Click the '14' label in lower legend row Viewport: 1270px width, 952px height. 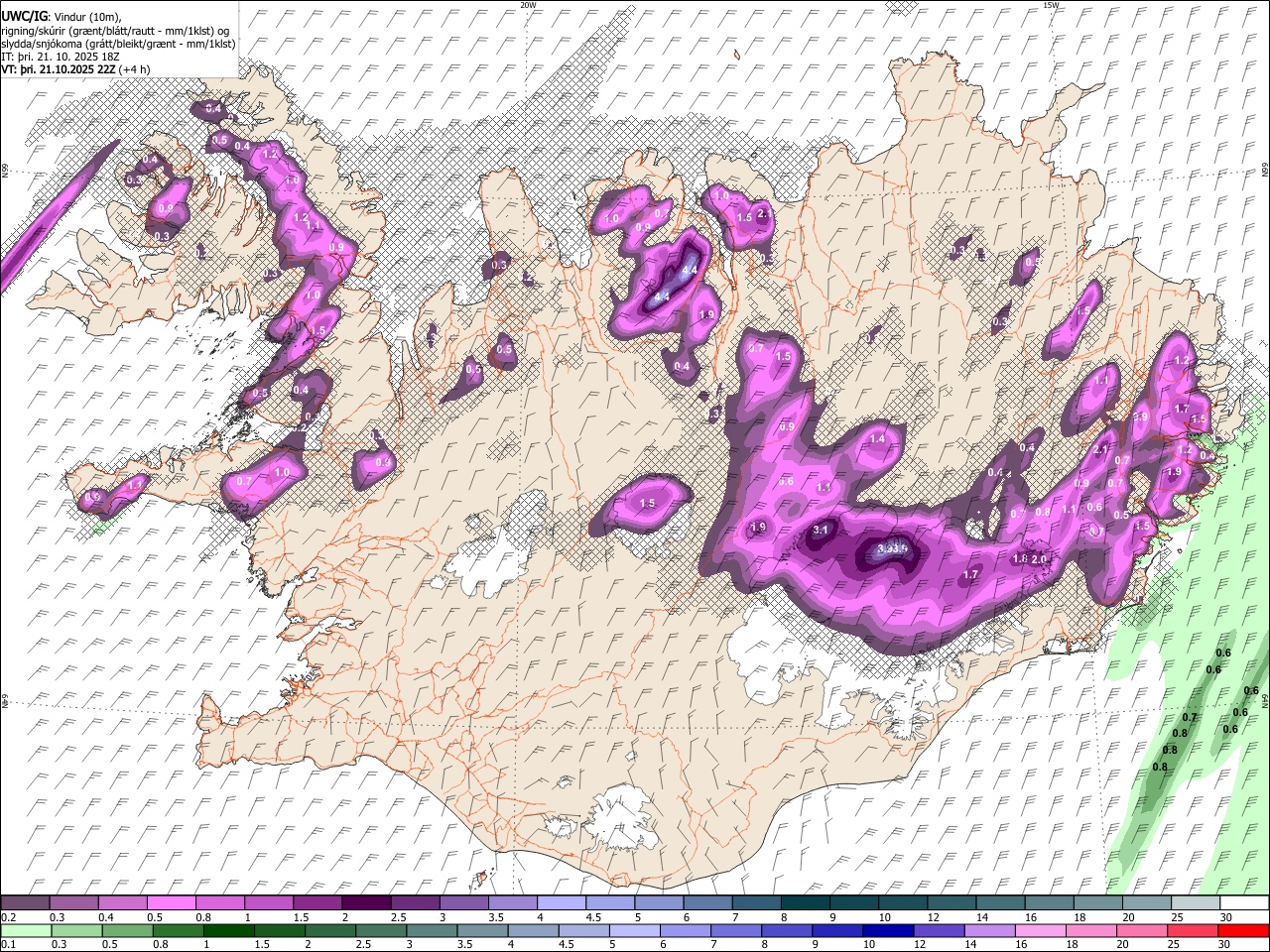(x=971, y=944)
